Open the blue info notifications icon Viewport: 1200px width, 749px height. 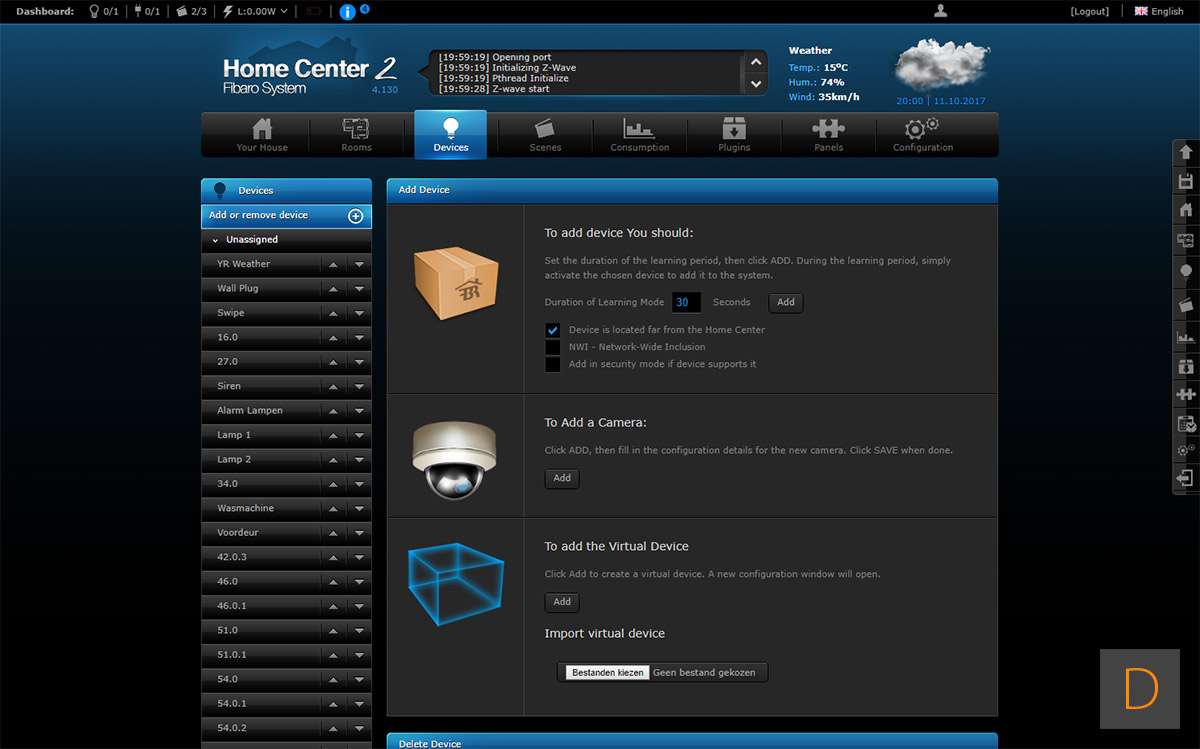click(x=347, y=12)
